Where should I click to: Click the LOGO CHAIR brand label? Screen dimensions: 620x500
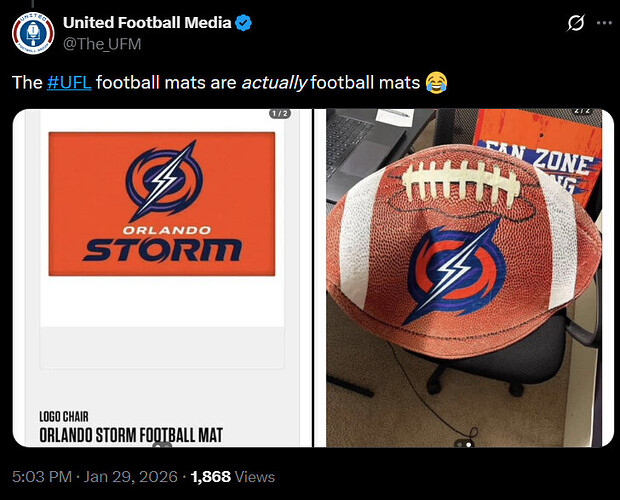pyautogui.click(x=64, y=417)
